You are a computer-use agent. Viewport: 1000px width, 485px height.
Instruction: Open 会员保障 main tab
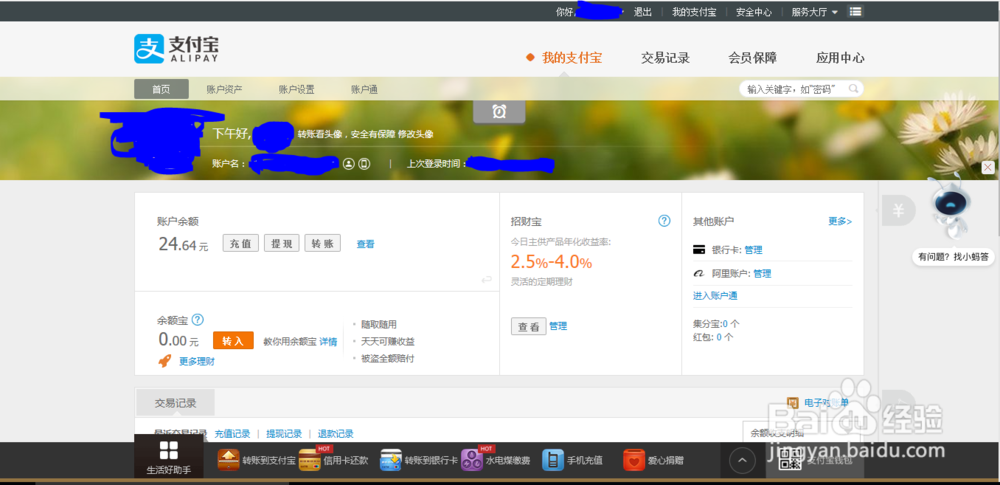coord(753,57)
